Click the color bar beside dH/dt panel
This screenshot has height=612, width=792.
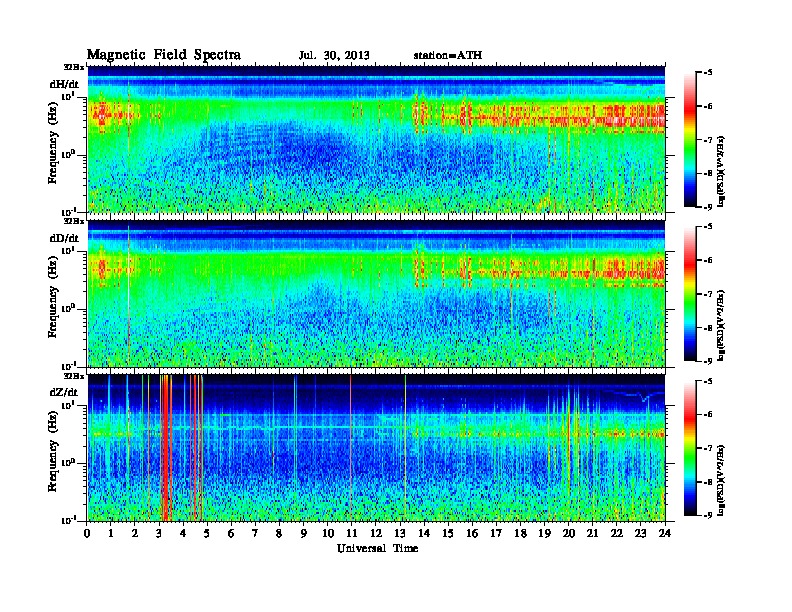(x=690, y=139)
